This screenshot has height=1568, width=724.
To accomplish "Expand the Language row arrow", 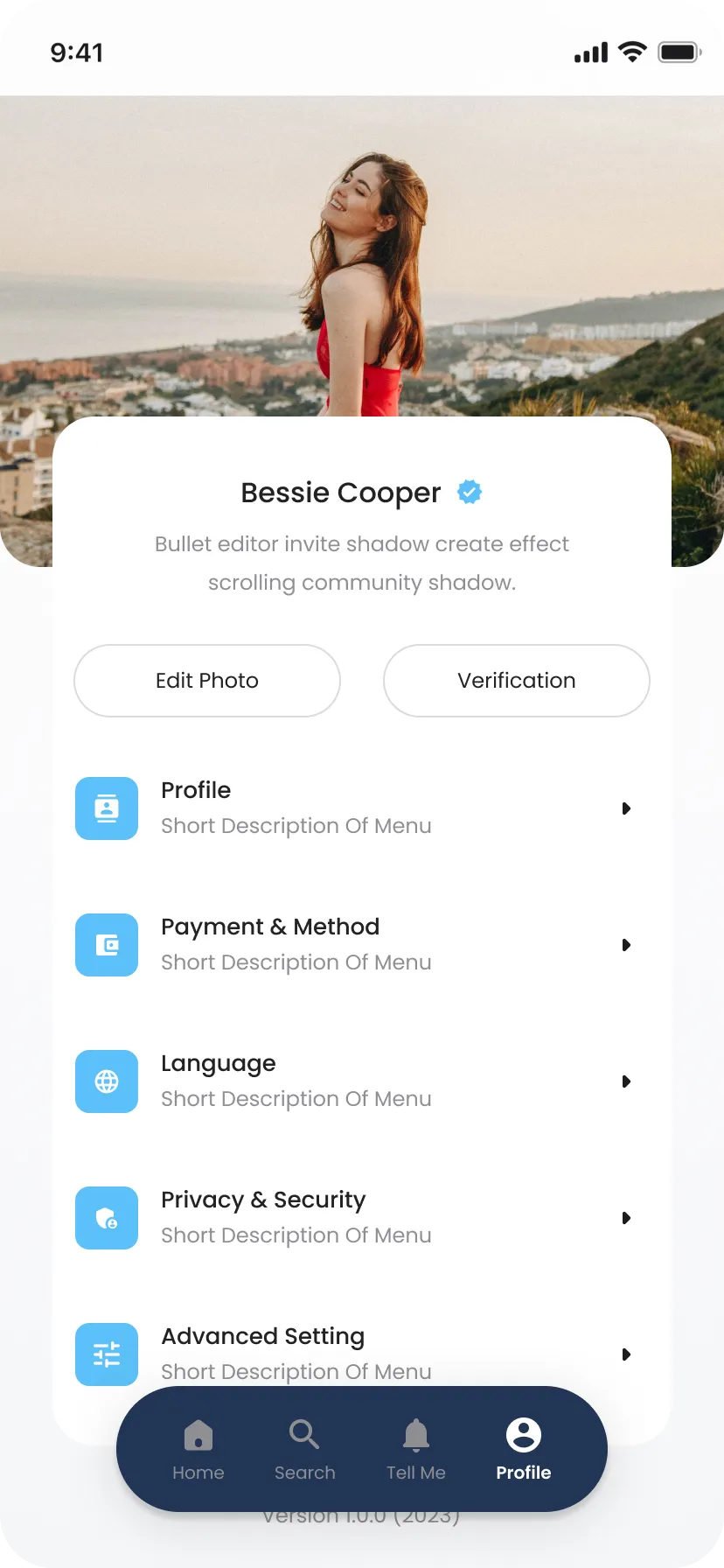I will click(x=626, y=1081).
